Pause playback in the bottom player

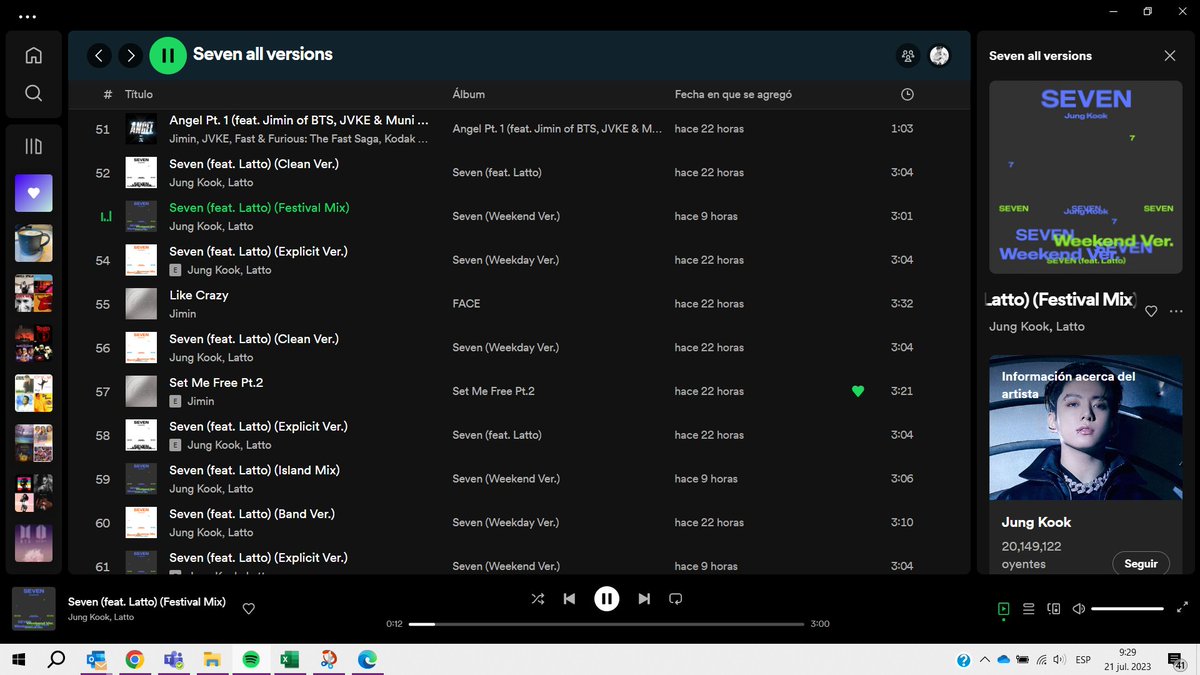tap(606, 599)
